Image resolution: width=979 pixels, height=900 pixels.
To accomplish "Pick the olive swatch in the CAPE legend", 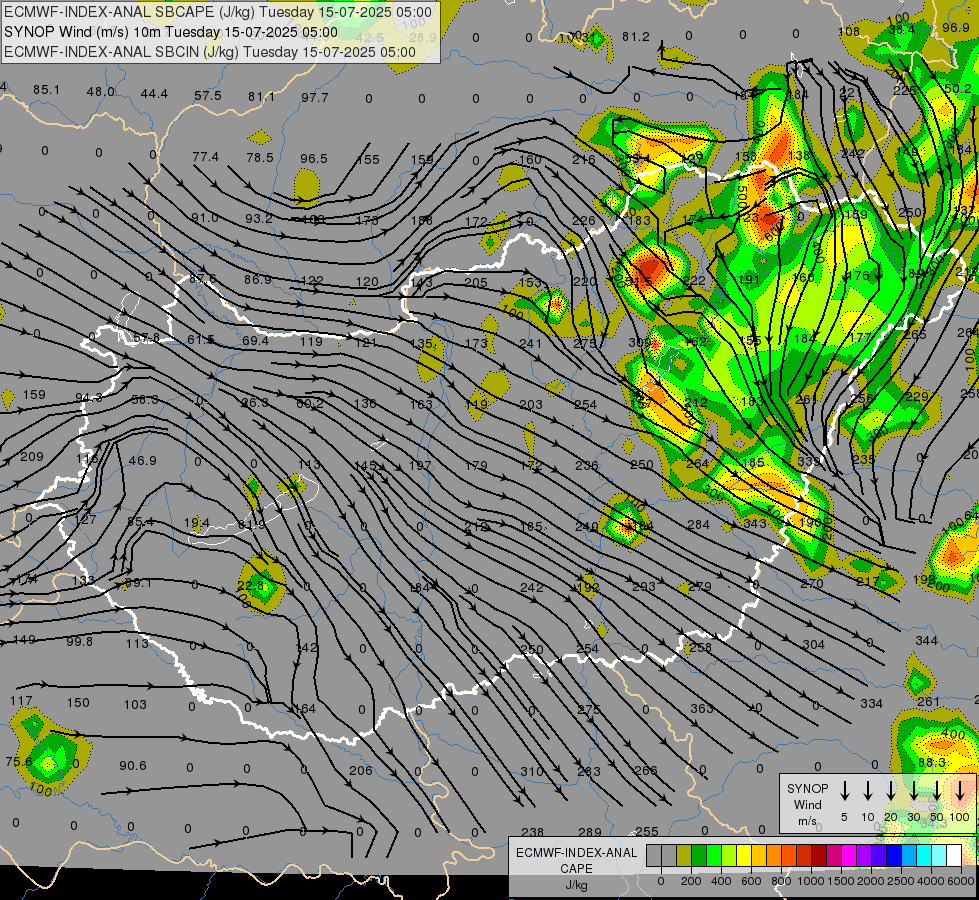I will (x=684, y=856).
